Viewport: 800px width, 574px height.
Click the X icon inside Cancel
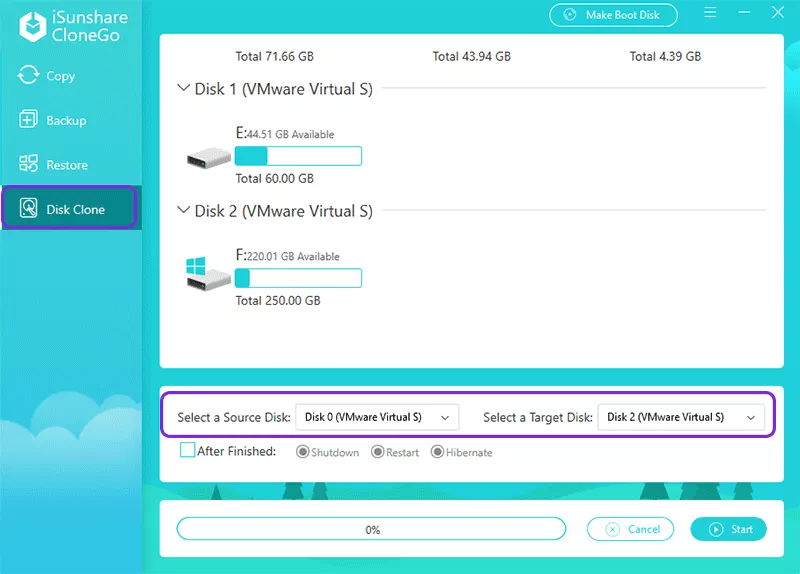tap(612, 529)
